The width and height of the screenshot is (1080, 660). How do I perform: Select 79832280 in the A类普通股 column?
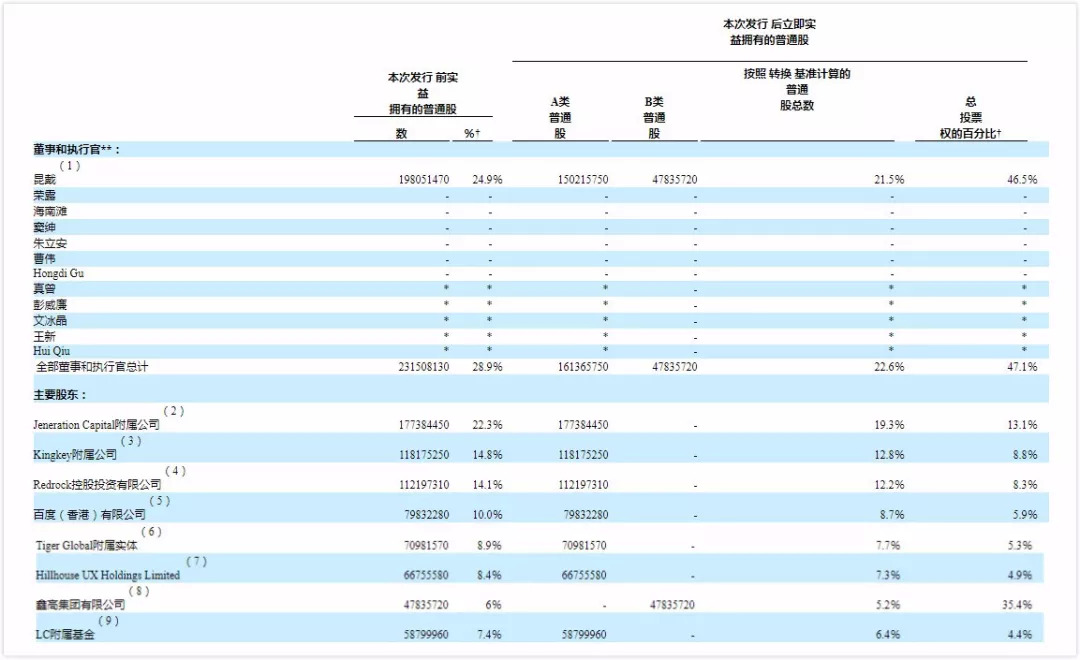click(x=585, y=515)
